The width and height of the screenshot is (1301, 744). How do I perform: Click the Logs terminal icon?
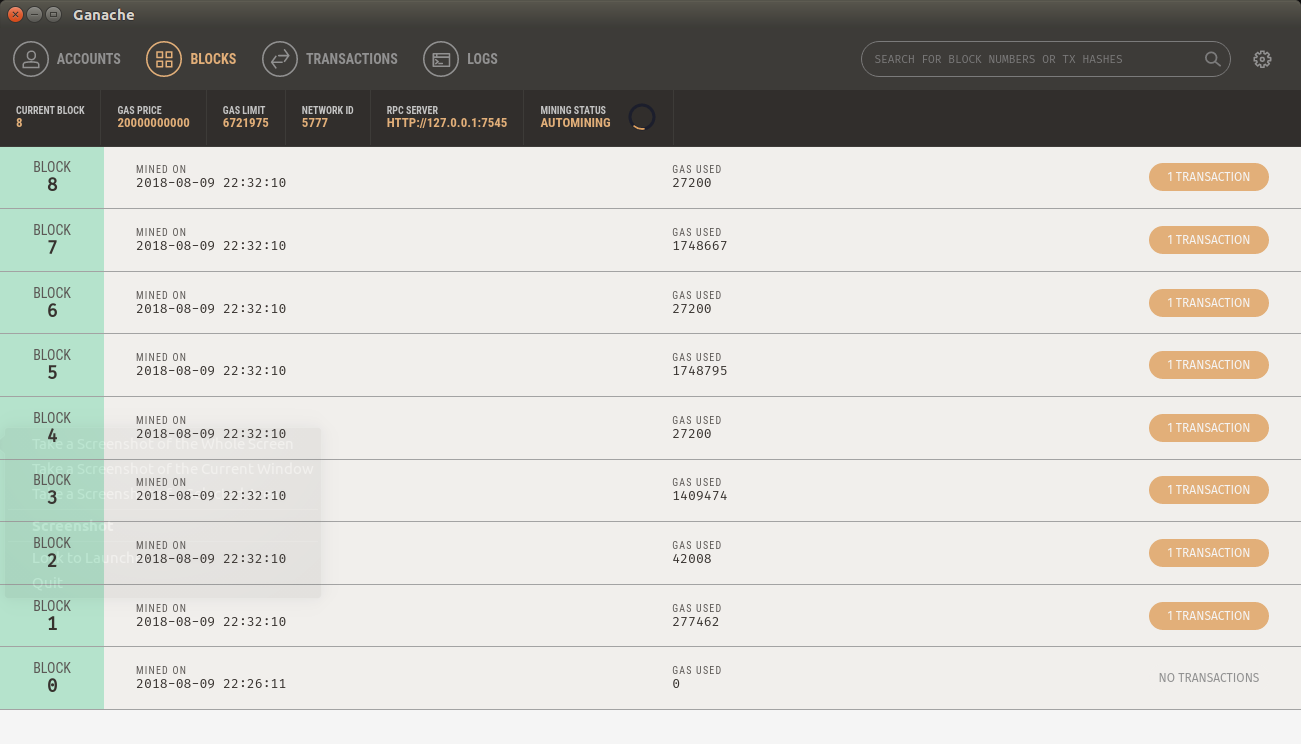pos(441,59)
